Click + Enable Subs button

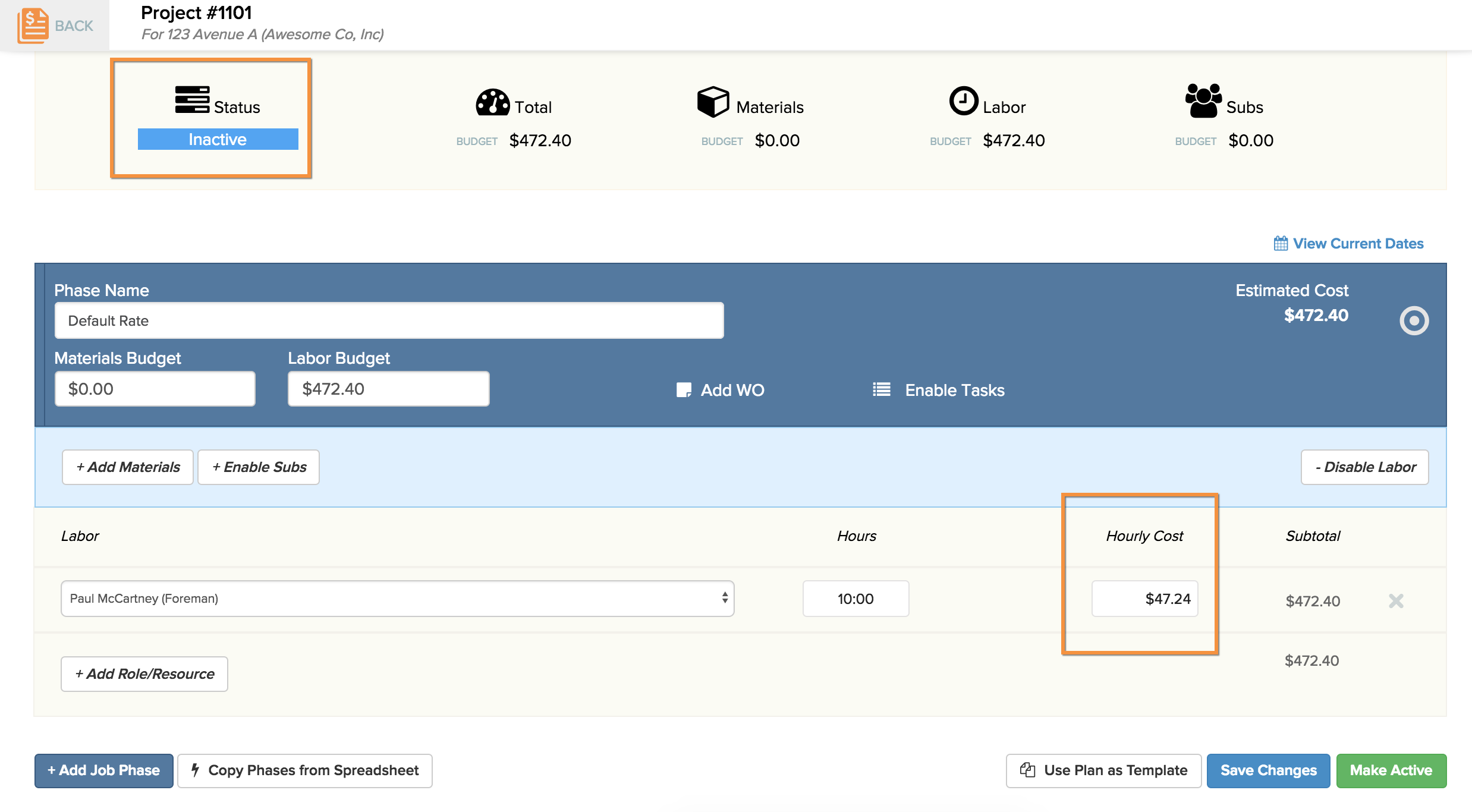coord(259,467)
